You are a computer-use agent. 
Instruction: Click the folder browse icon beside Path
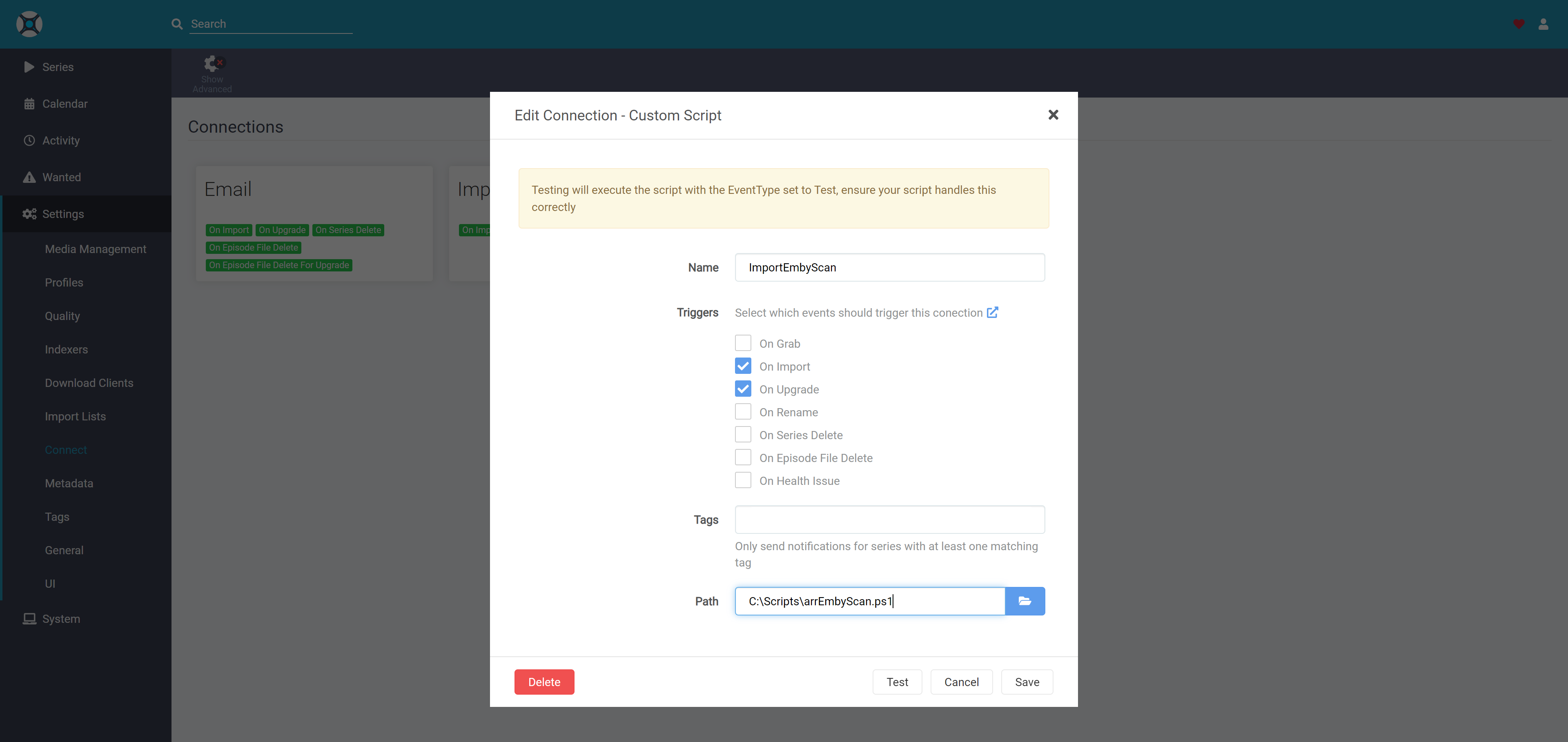pos(1025,601)
